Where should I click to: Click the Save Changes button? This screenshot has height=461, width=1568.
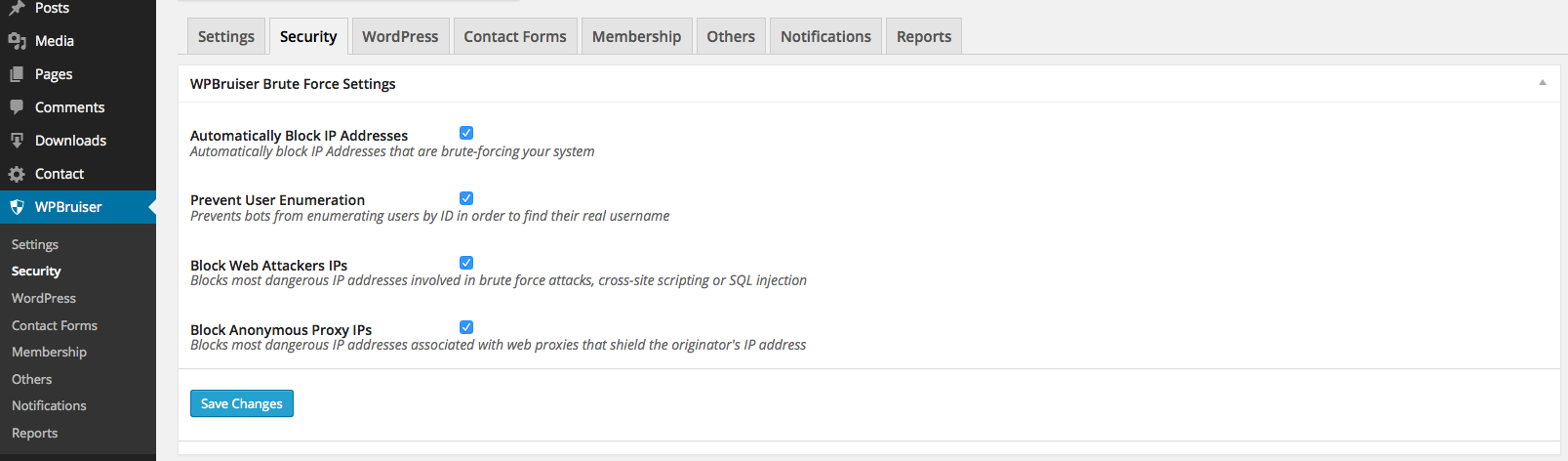click(x=242, y=403)
